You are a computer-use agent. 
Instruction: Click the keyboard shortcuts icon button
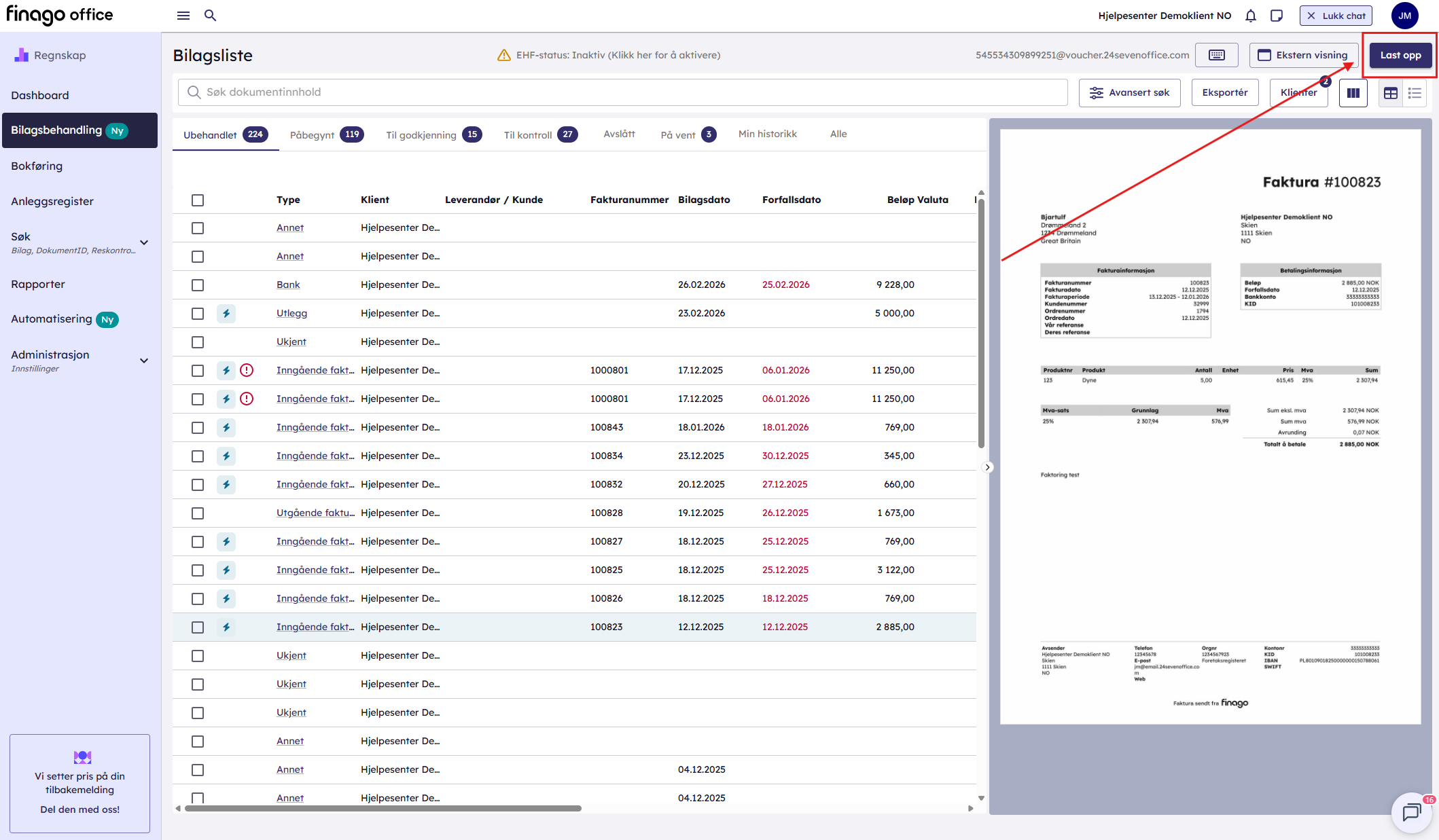[x=1216, y=55]
